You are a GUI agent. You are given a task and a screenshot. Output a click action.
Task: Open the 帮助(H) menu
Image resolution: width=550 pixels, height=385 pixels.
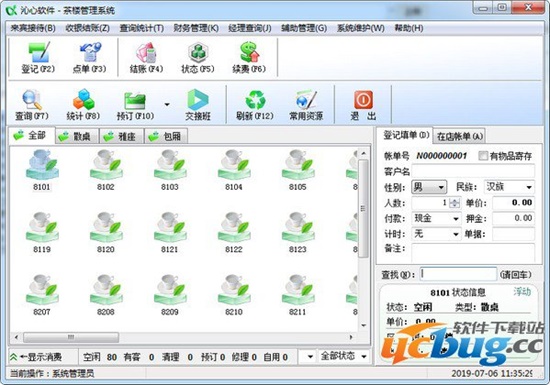click(409, 28)
